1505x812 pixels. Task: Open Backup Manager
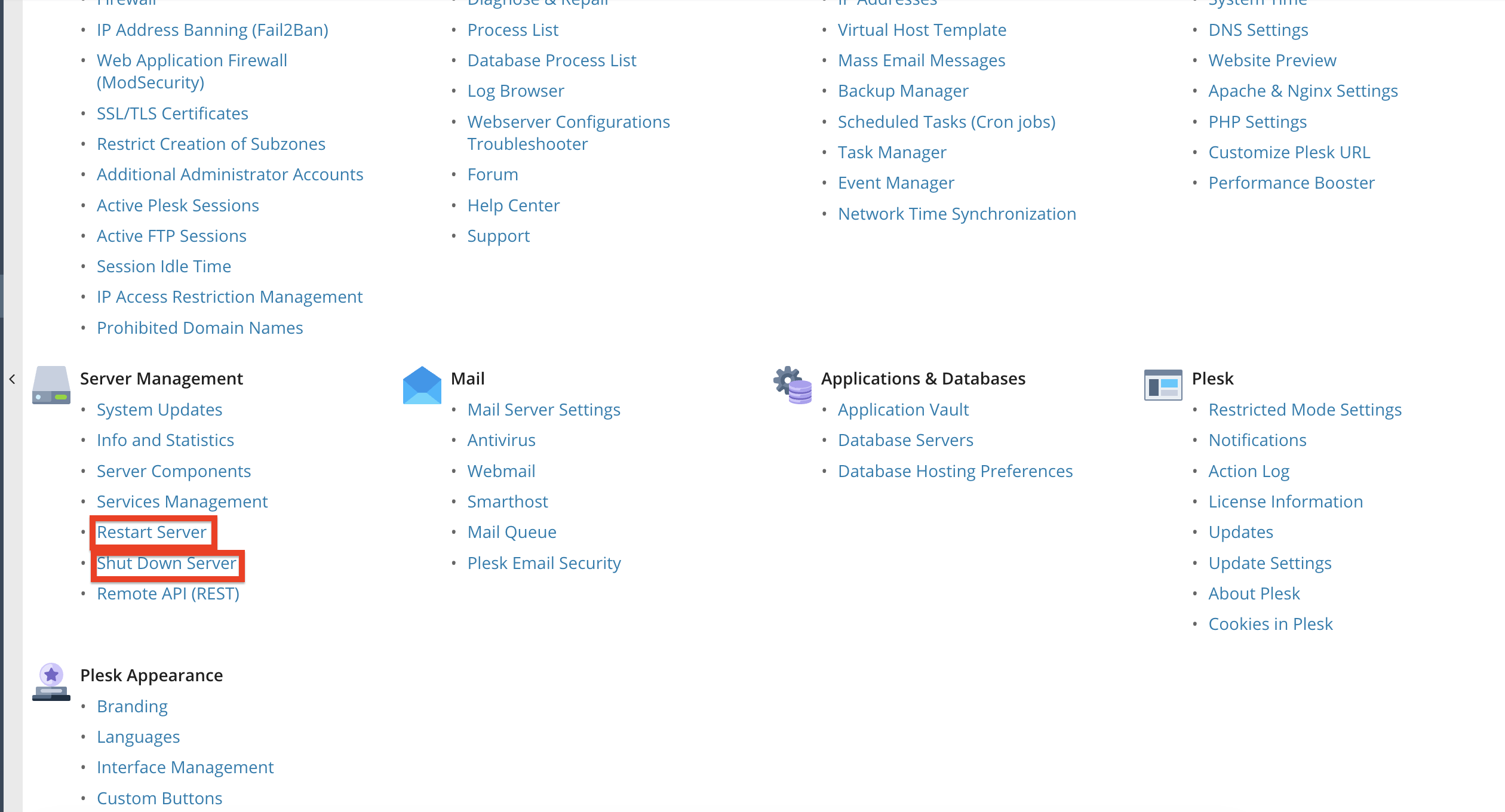click(903, 91)
